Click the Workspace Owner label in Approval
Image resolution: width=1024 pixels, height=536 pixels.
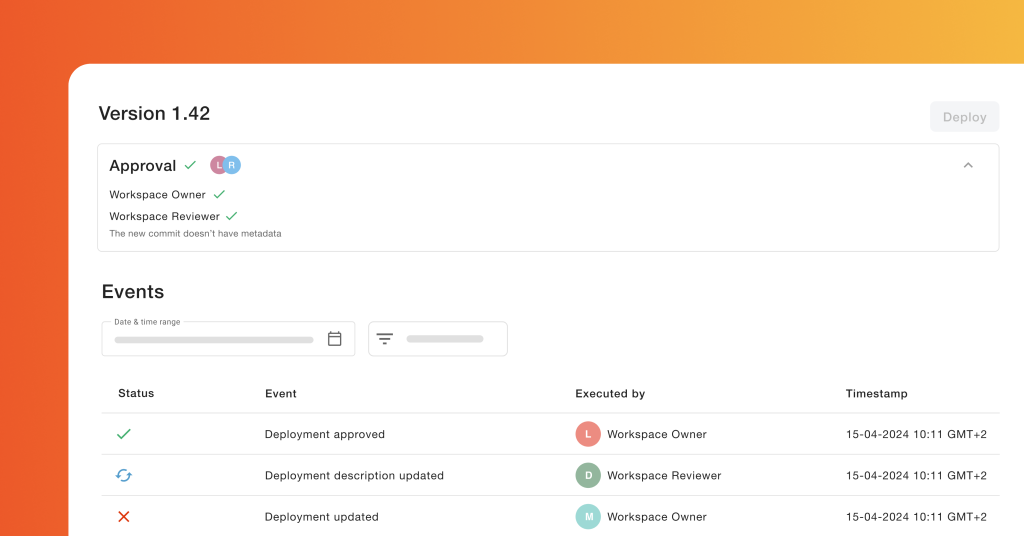pyautogui.click(x=157, y=195)
